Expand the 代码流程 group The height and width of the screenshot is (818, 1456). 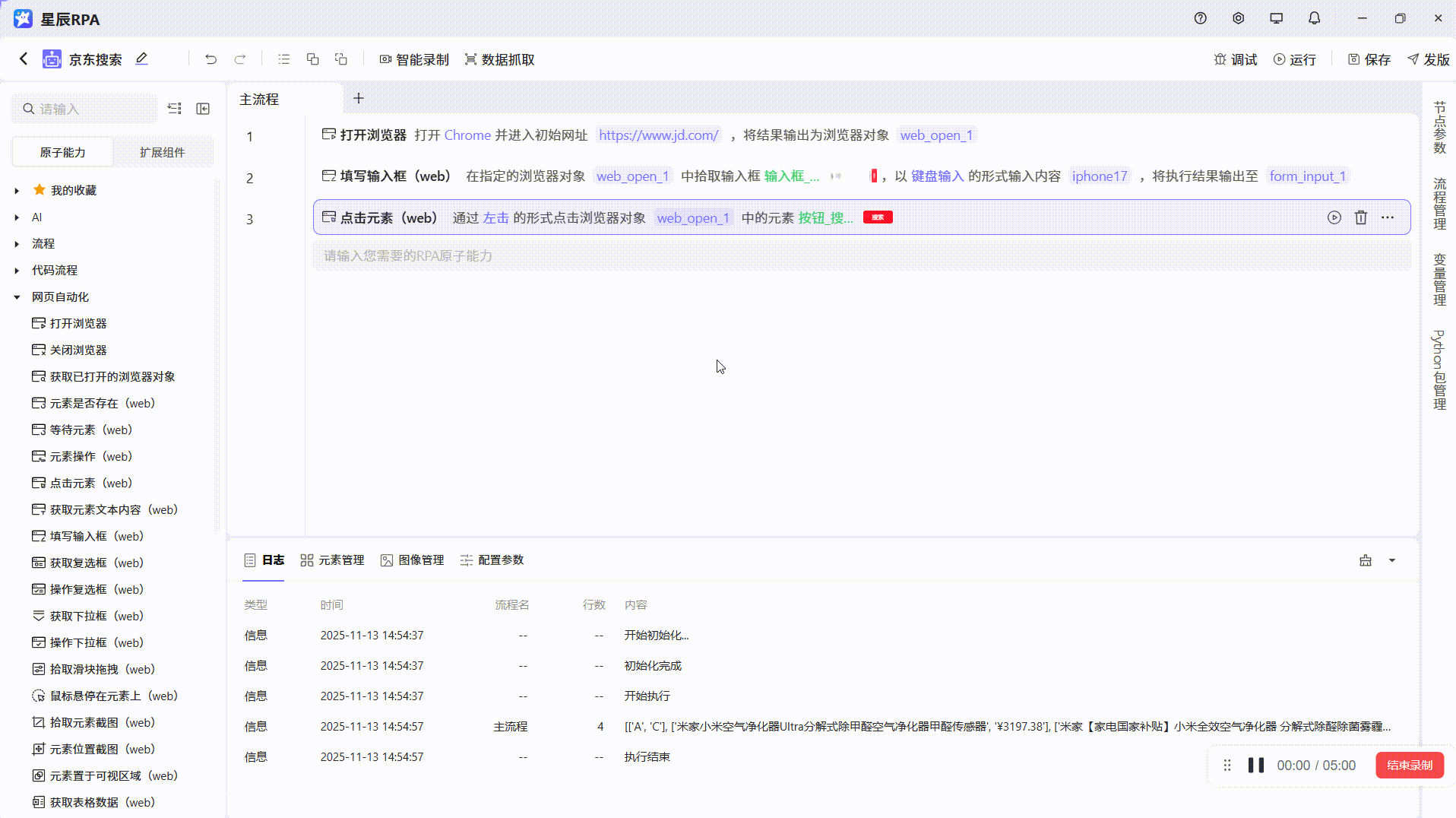coord(17,270)
